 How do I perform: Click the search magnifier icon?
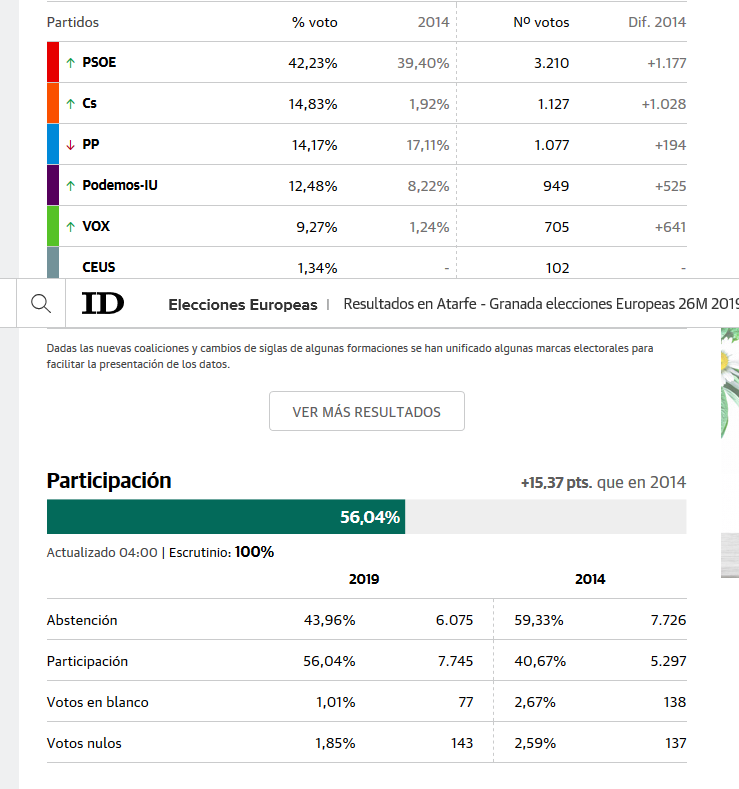pyautogui.click(x=40, y=304)
